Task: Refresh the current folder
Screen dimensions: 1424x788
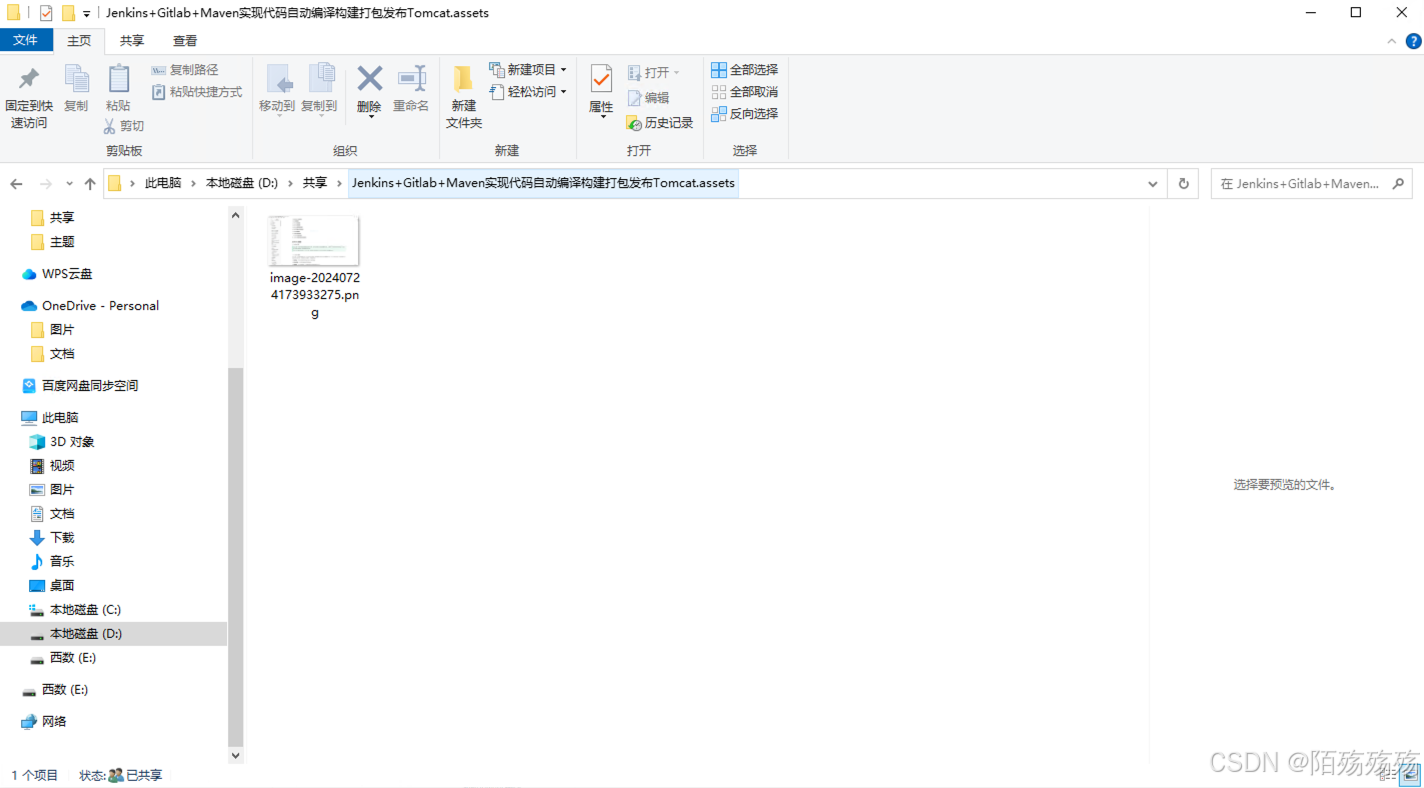Action: click(1184, 184)
